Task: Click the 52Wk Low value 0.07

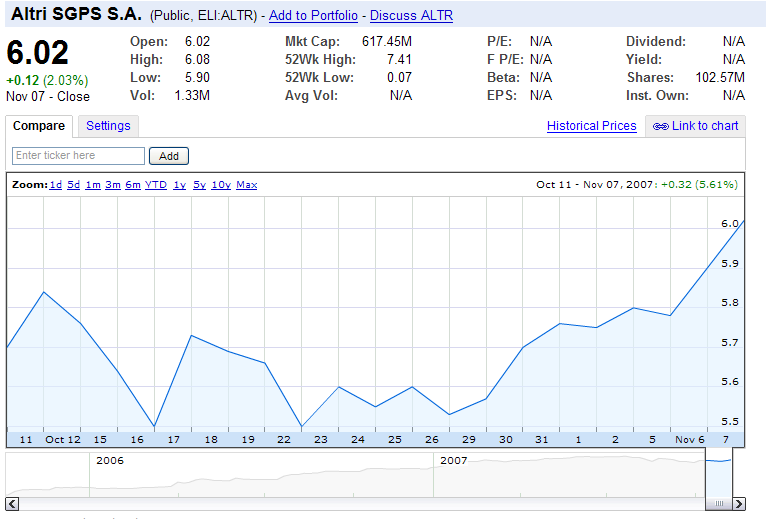Action: [399, 77]
